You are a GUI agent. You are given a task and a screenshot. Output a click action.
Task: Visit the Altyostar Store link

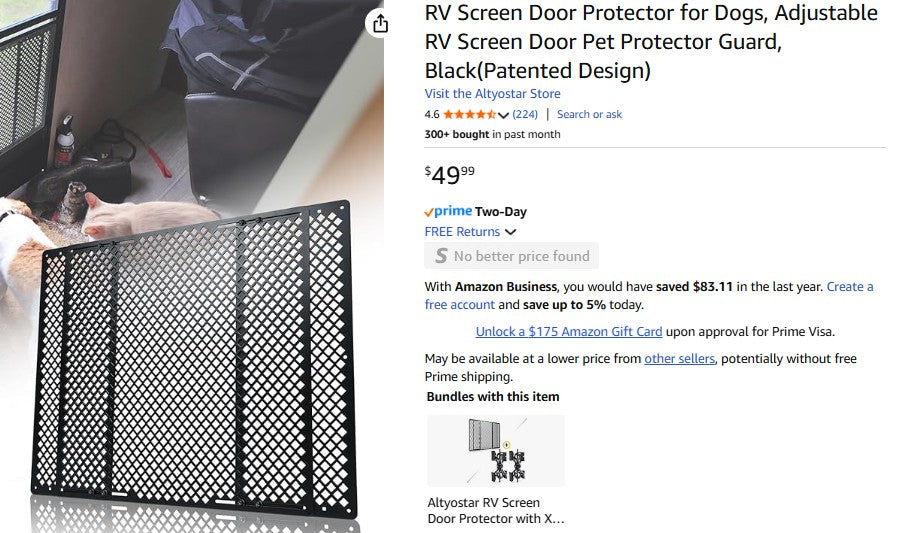[492, 94]
